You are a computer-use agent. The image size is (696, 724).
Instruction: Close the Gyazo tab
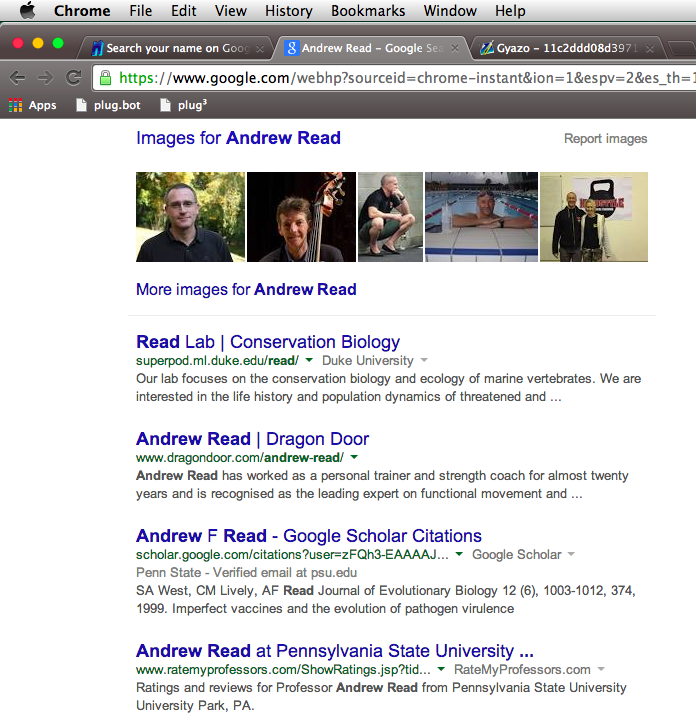coord(650,48)
